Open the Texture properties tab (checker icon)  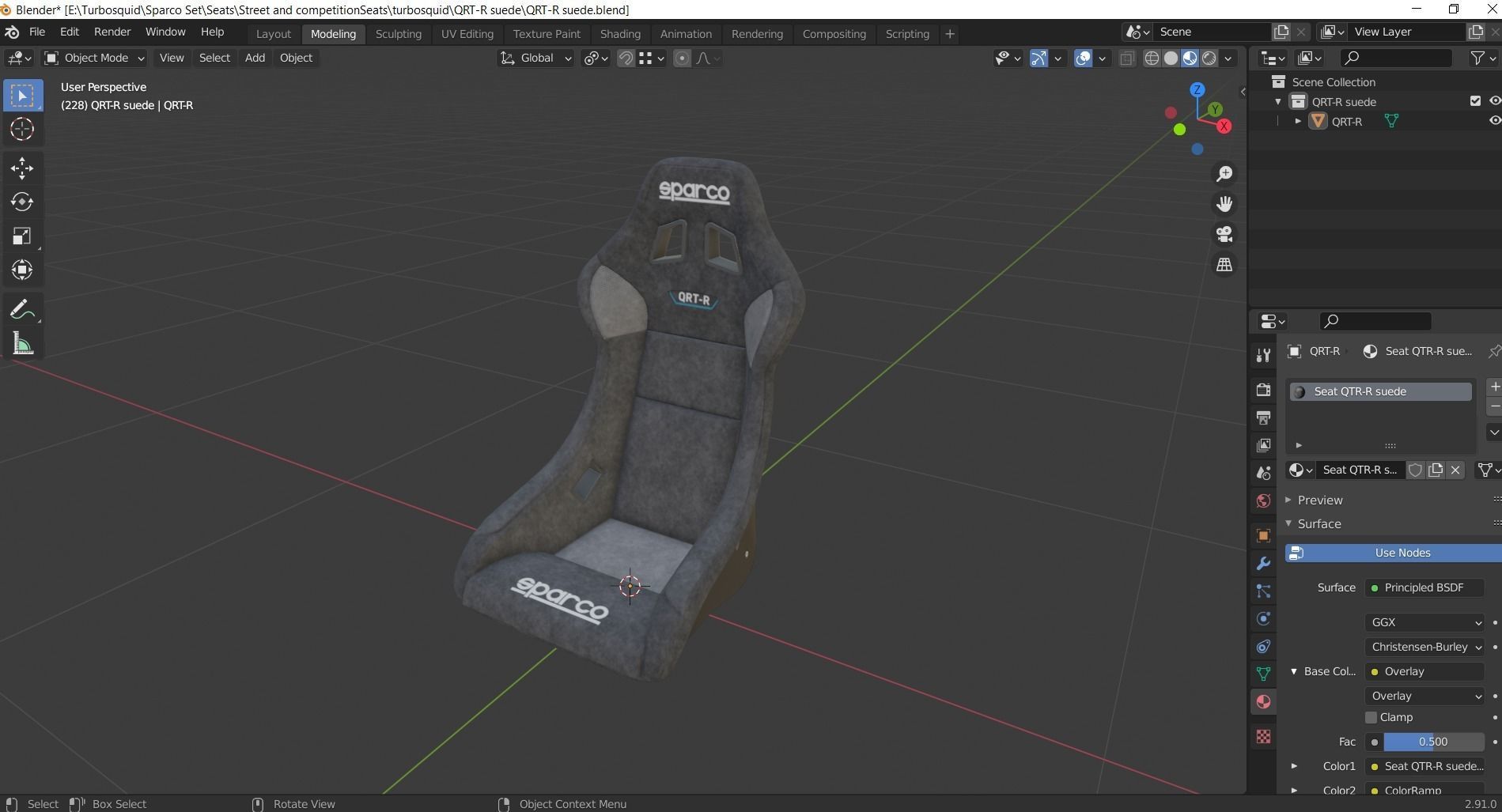click(x=1263, y=736)
